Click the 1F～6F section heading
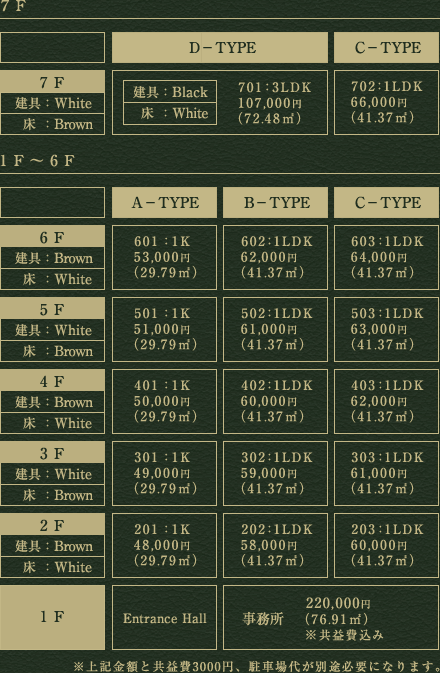The height and width of the screenshot is (673, 440). [x=37, y=161]
